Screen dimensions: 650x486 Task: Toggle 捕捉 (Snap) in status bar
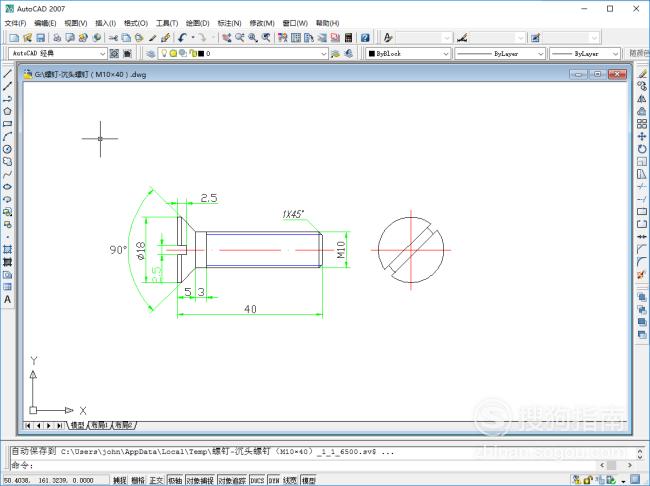[x=119, y=480]
